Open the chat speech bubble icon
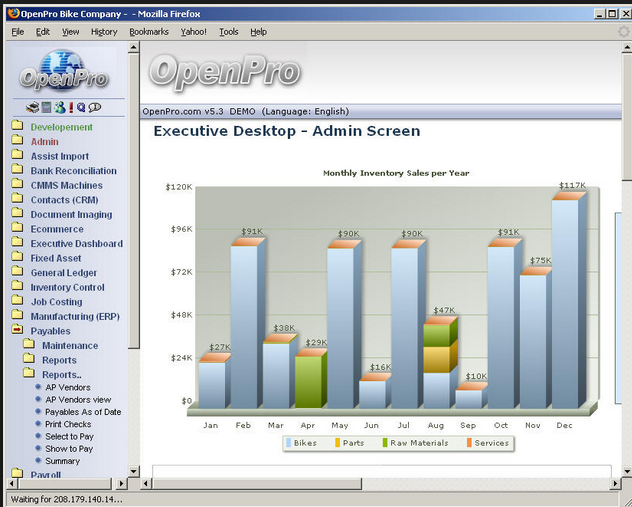 click(x=95, y=107)
